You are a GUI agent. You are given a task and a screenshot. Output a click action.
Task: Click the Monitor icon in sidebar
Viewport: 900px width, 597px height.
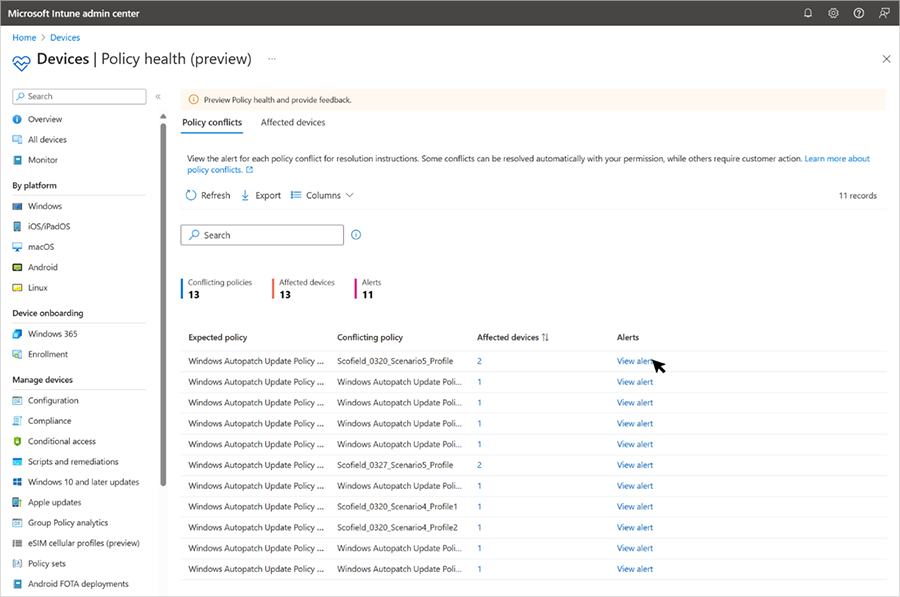pos(17,160)
